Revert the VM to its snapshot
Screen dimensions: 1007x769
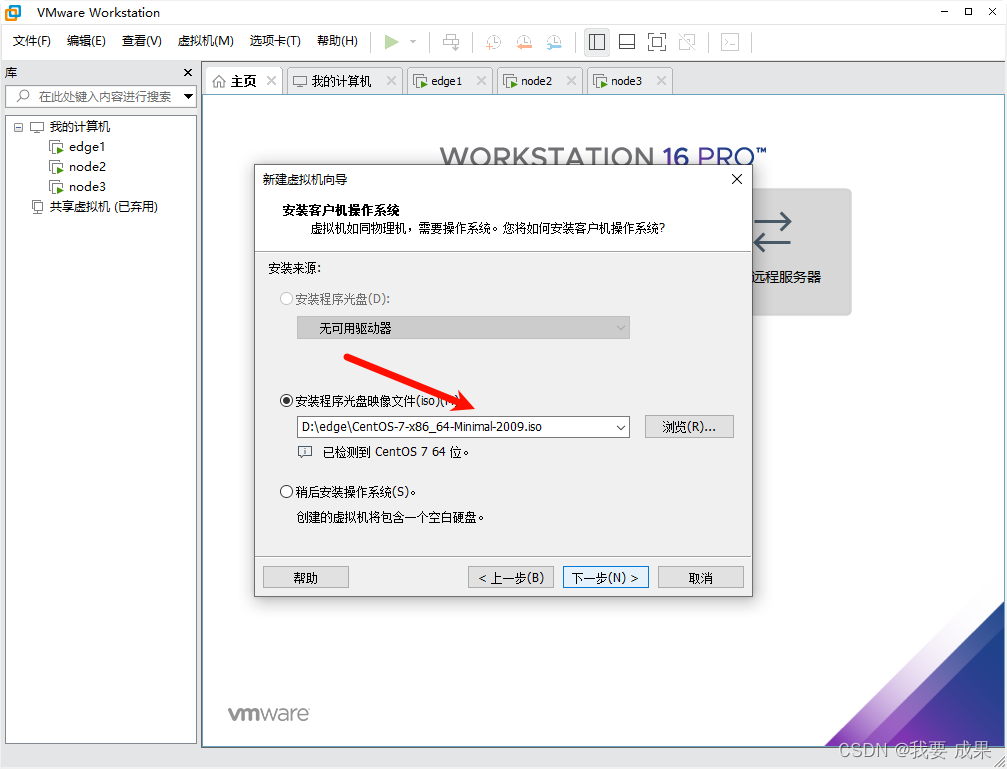524,42
